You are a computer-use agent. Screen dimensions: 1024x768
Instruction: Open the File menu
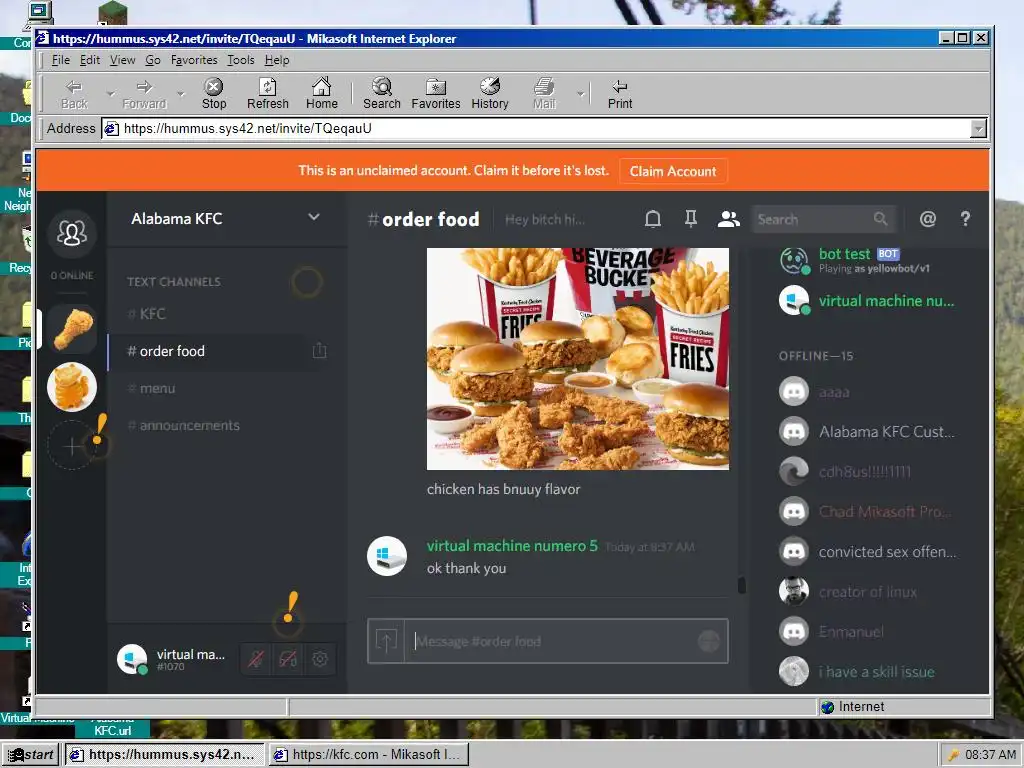[x=61, y=60]
